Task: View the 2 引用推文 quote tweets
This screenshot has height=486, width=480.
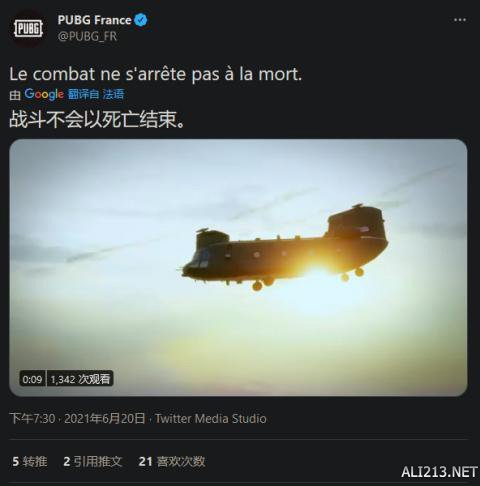Action: [93, 461]
